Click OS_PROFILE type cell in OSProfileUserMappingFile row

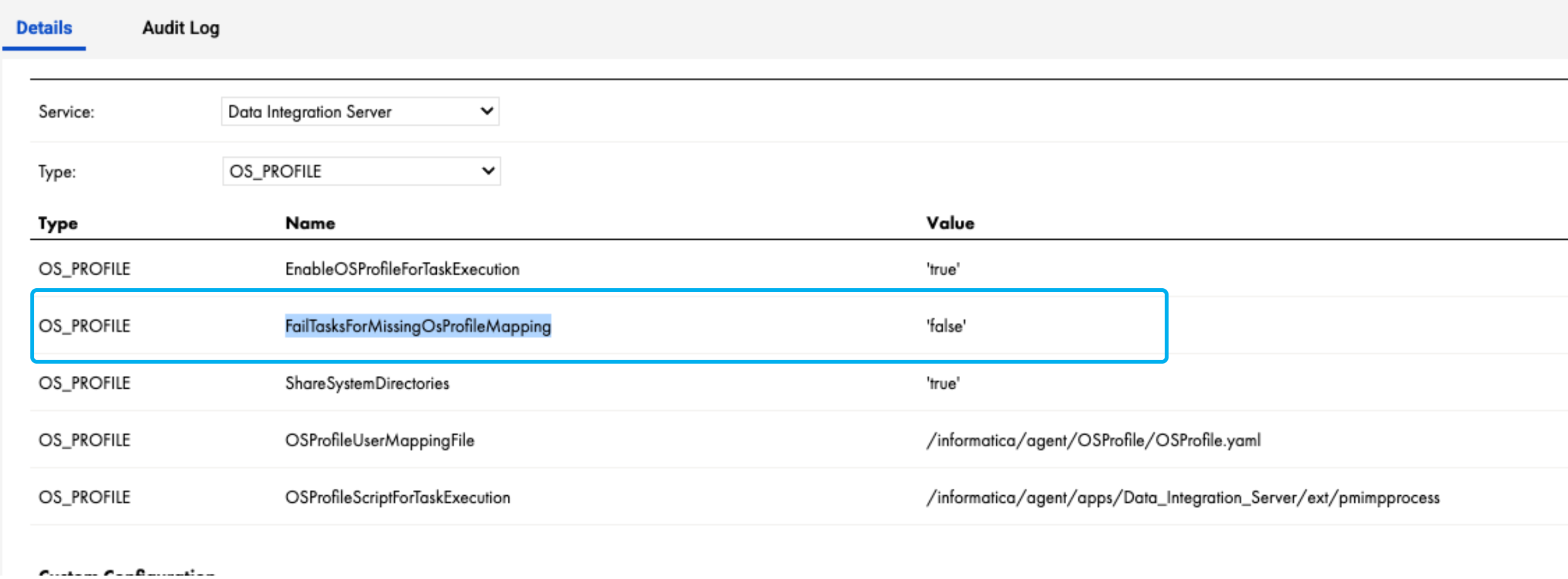[x=85, y=440]
